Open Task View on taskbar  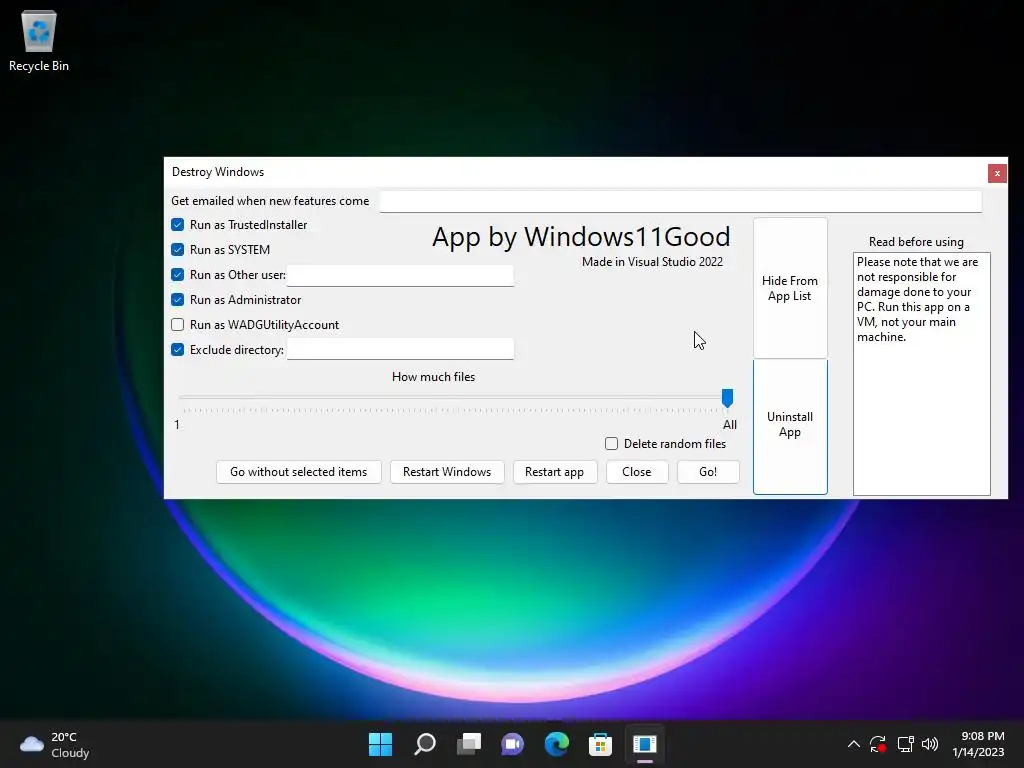[x=469, y=744]
